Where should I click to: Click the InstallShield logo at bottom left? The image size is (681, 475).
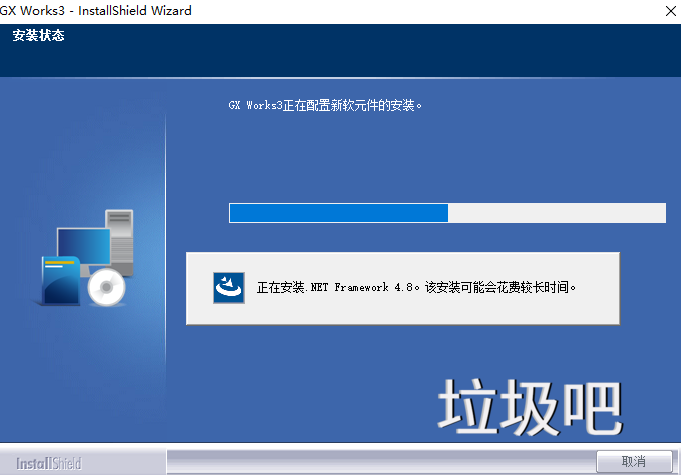click(48, 464)
